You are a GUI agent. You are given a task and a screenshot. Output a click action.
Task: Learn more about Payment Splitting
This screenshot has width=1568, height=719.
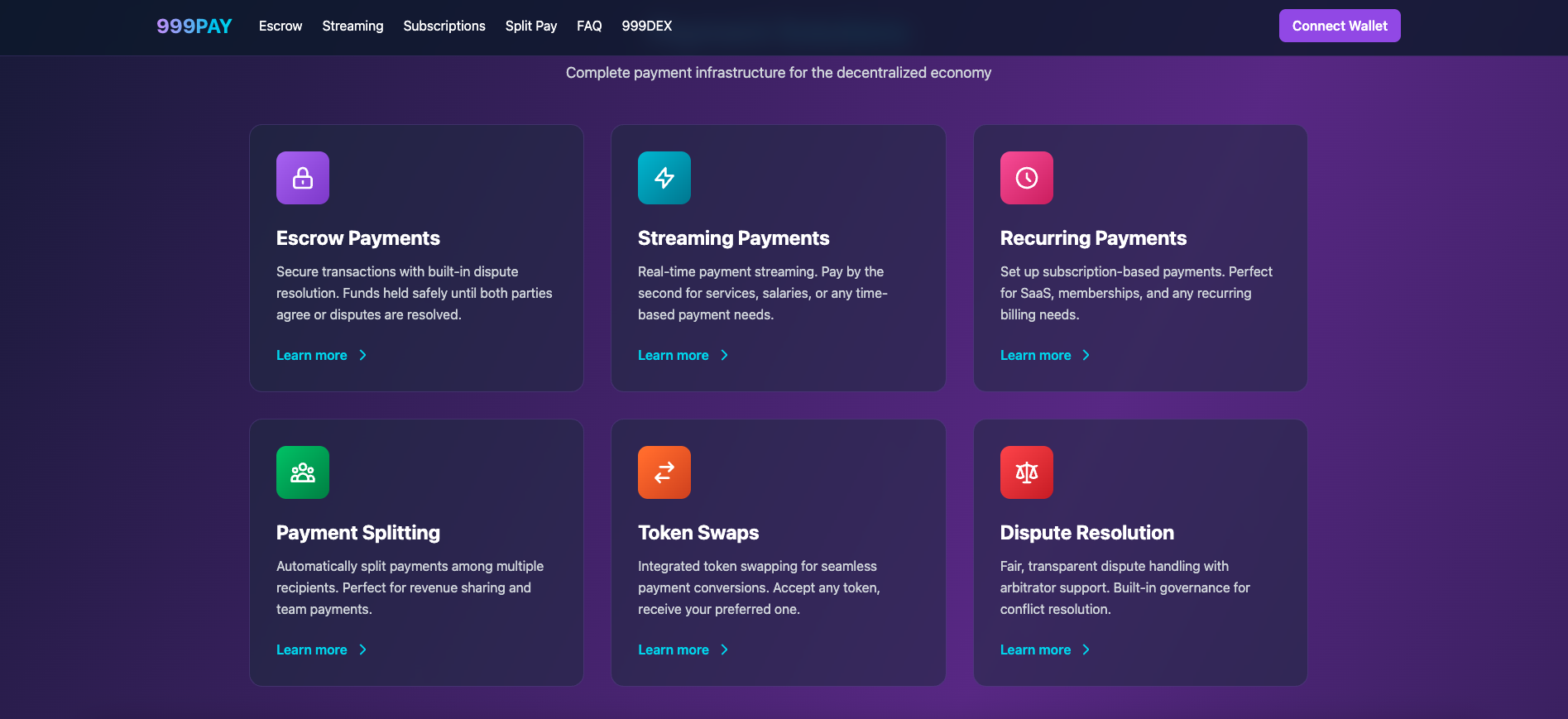pyautogui.click(x=322, y=649)
